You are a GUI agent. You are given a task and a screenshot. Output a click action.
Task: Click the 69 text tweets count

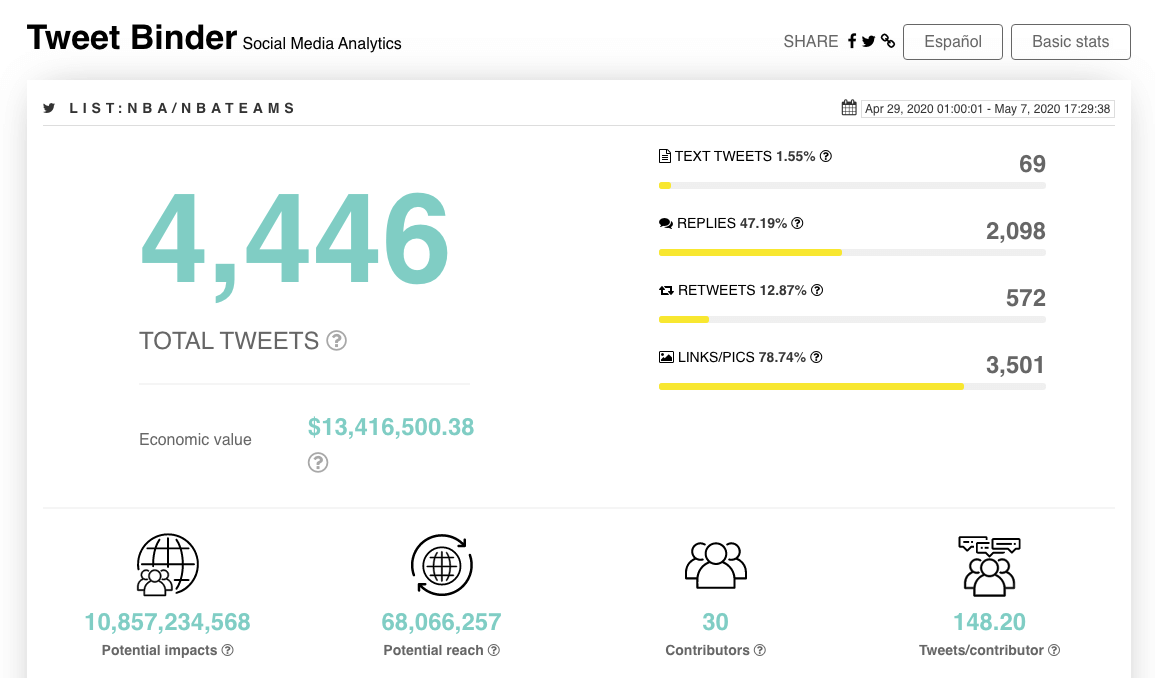point(1032,164)
